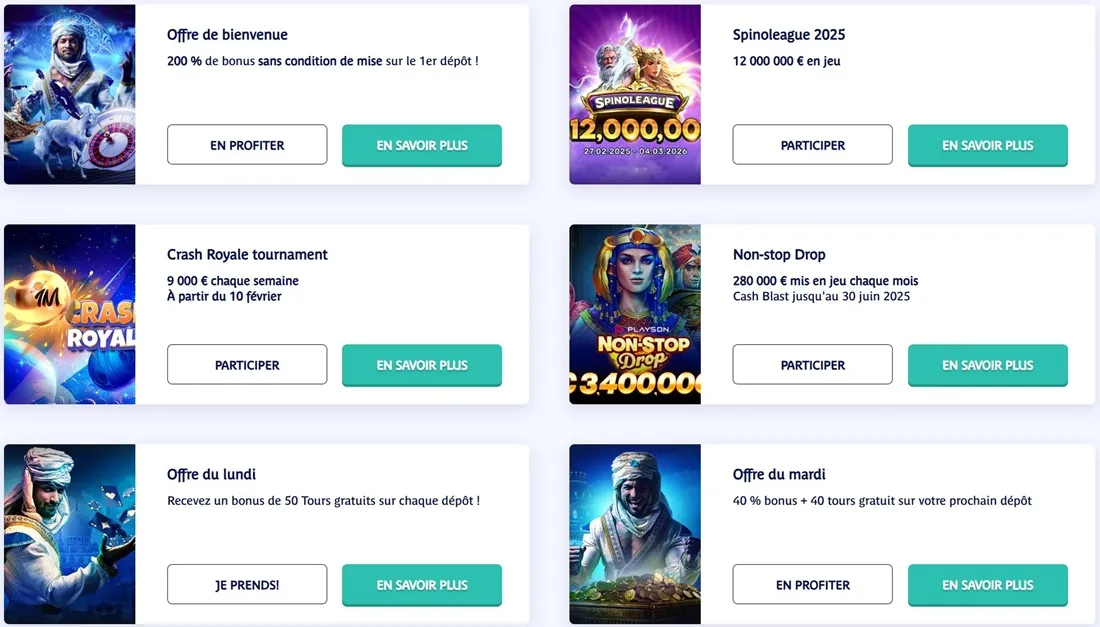Open EN SAVOIR PLUS for Offre de bienvenue
The image size is (1100, 627).
(422, 145)
